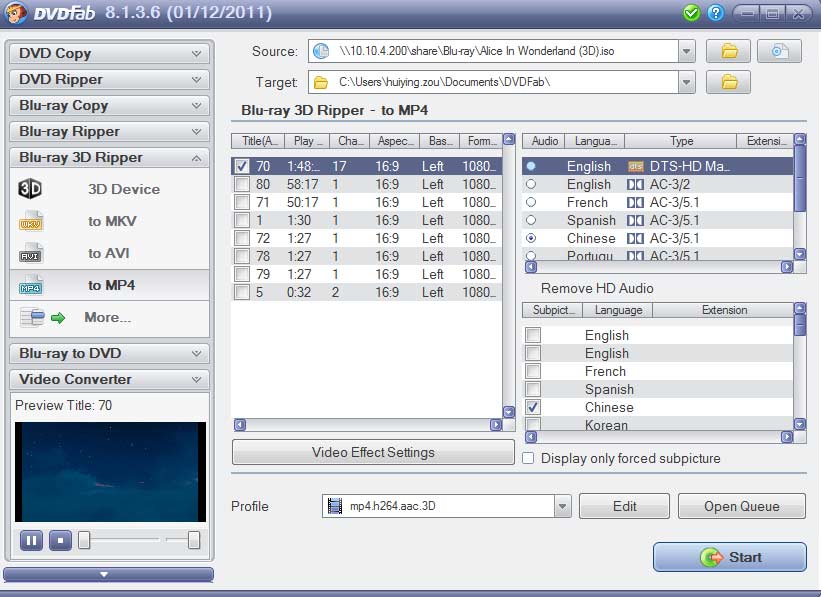Click into the Target path field
Screen dimensions: 821x597
coord(493,82)
